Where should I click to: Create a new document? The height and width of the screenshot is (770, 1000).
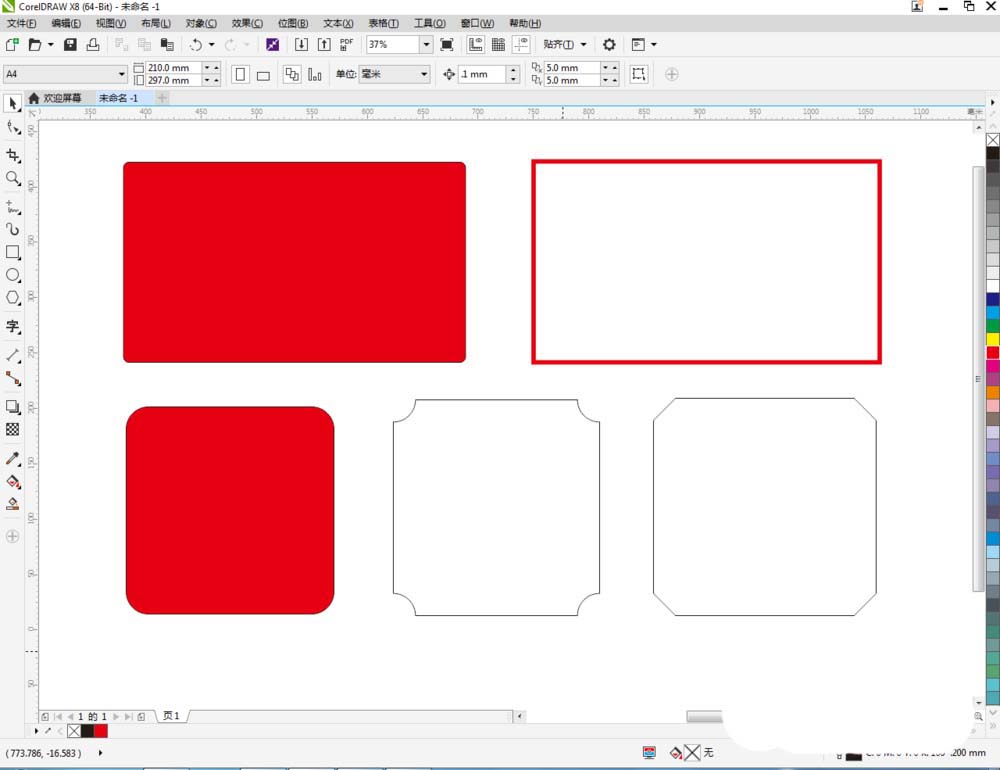[x=12, y=45]
